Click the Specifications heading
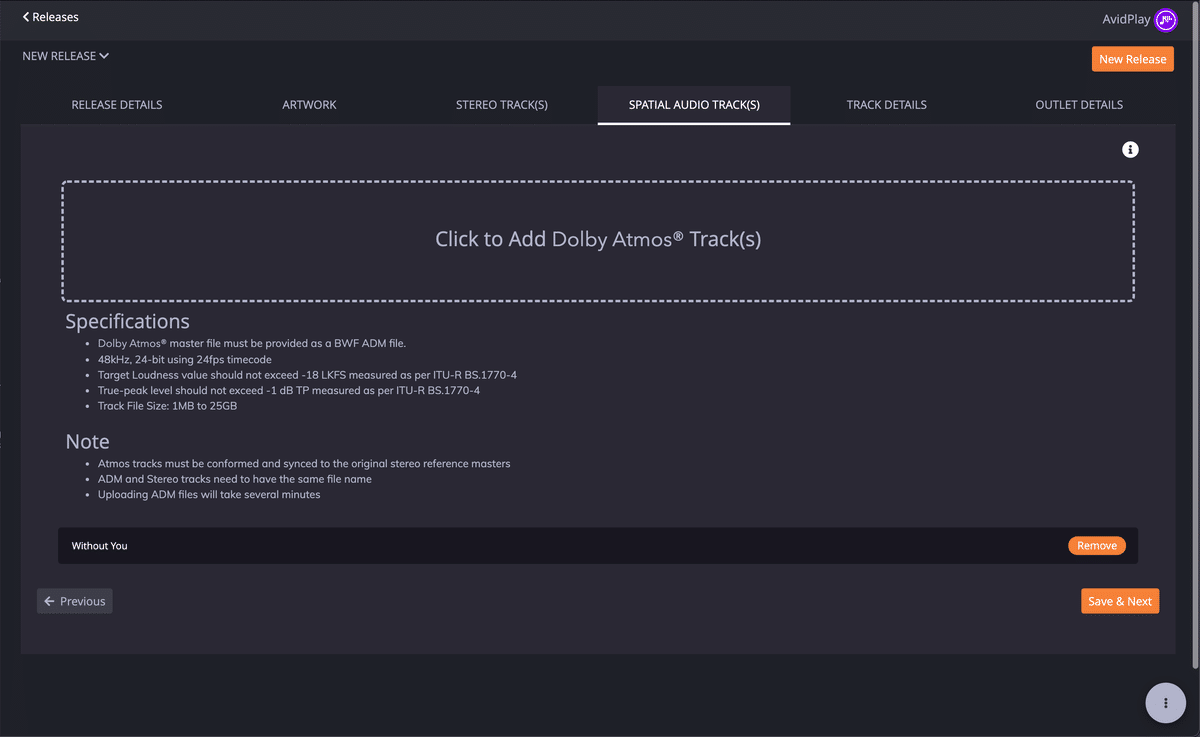The height and width of the screenshot is (737, 1200). tap(127, 322)
